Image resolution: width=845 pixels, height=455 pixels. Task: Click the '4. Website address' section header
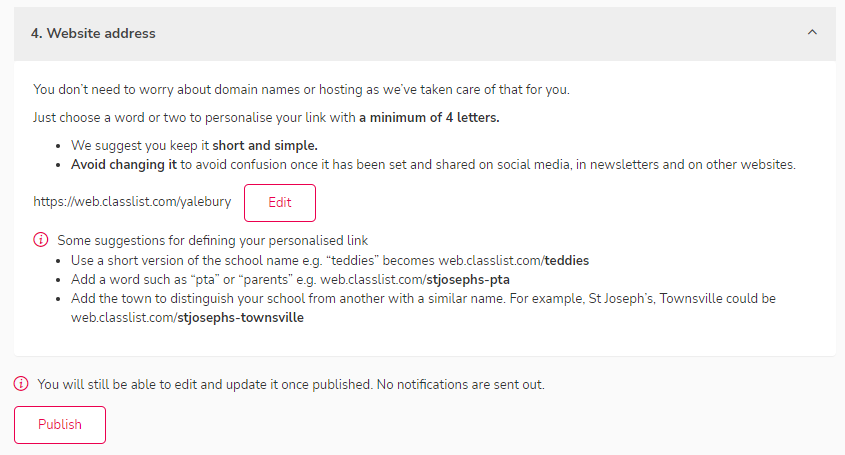[425, 33]
